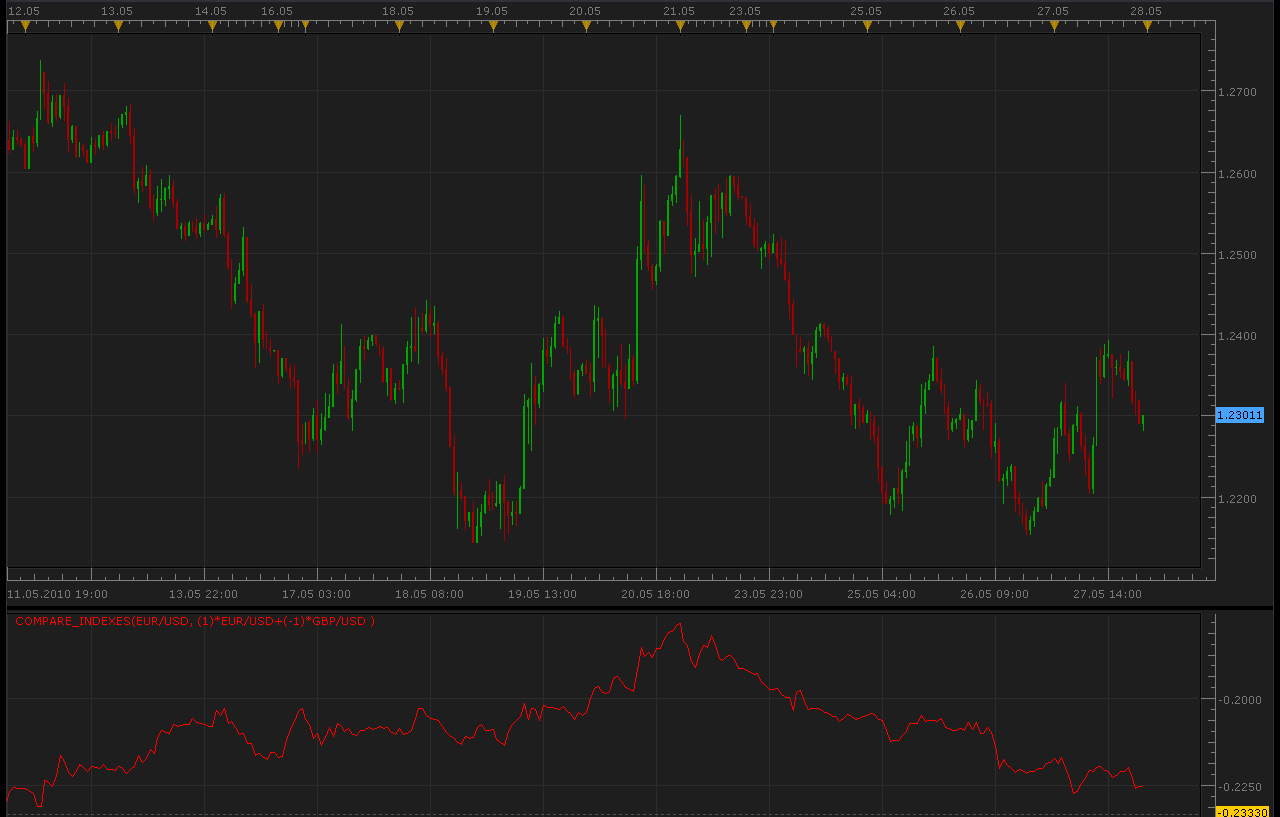Click the -0.2000 indicator axis label
Image resolution: width=1280 pixels, height=817 pixels.
(1240, 700)
